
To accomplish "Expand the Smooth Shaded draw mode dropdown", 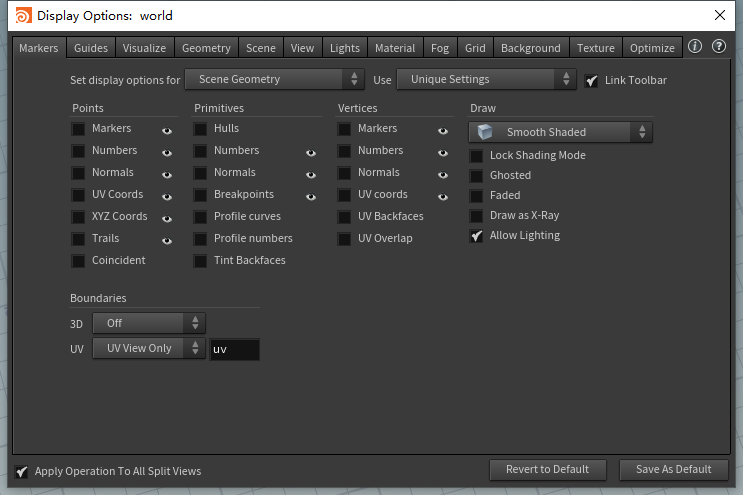I will coord(560,132).
